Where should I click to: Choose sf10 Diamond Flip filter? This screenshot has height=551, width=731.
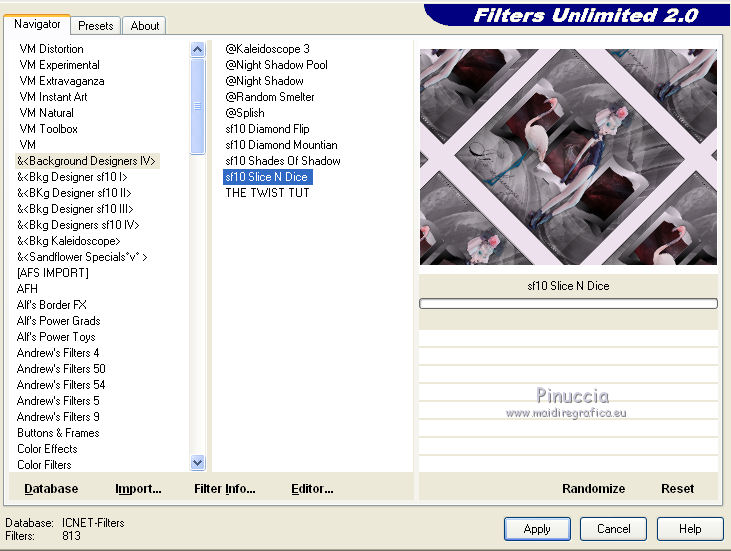[267, 129]
